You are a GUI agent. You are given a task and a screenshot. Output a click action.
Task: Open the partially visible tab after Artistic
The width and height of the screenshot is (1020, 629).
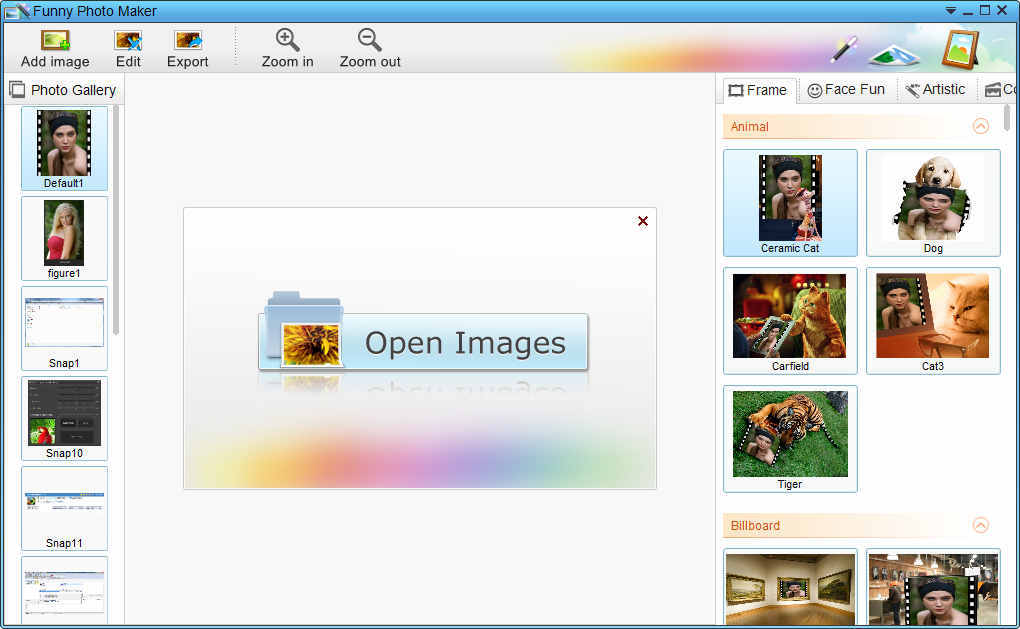tap(999, 90)
